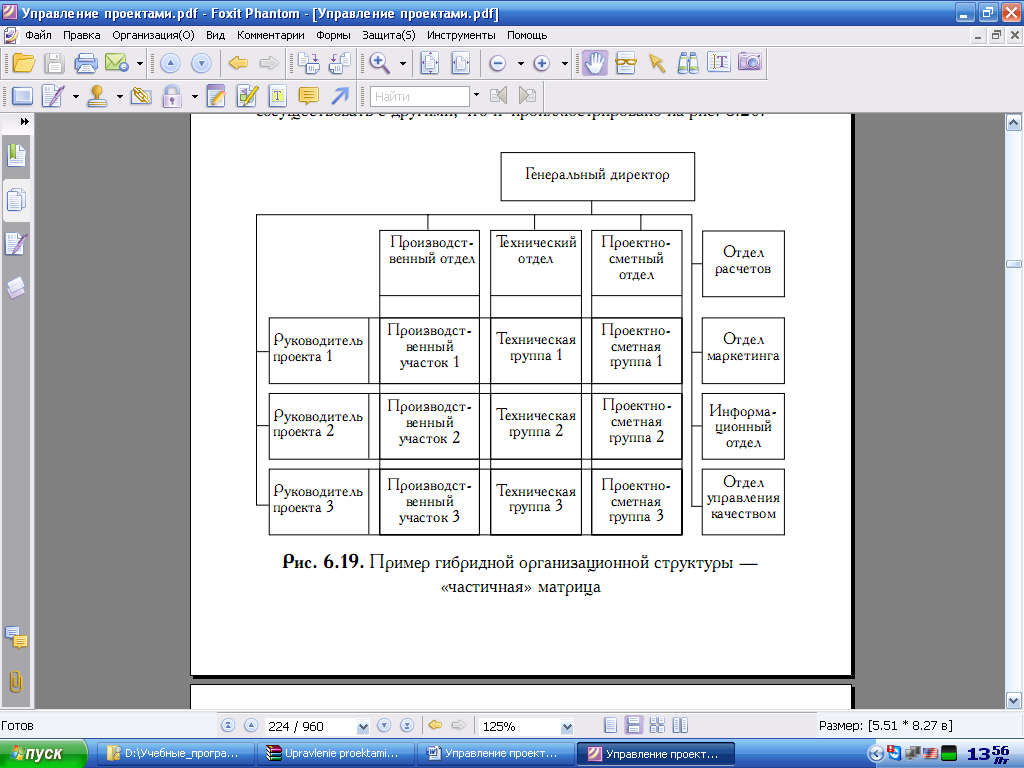Select the page with pen markup tool
Viewport: 1024px width, 768px height.
(53, 97)
